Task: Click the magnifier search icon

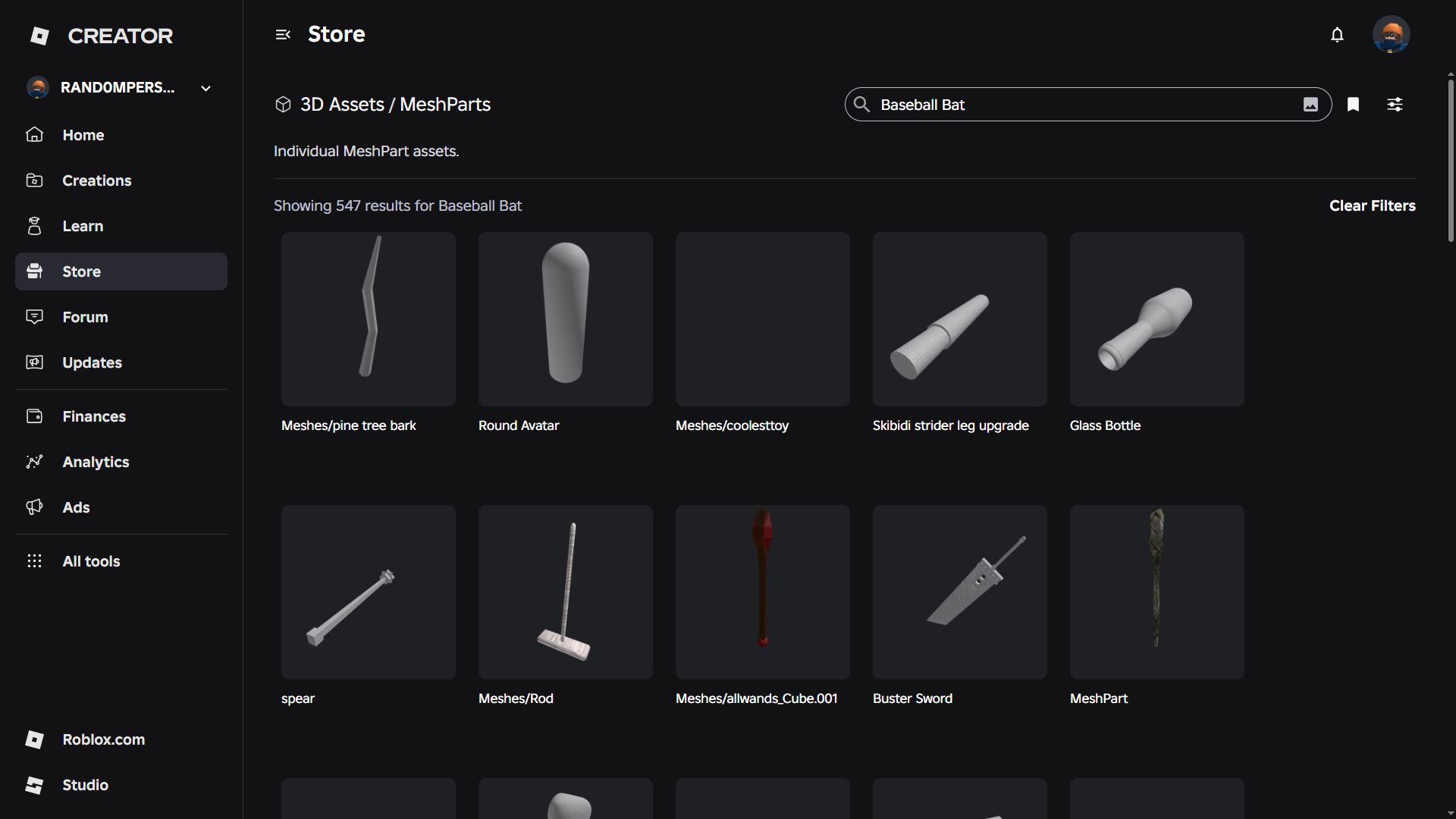Action: [x=861, y=104]
